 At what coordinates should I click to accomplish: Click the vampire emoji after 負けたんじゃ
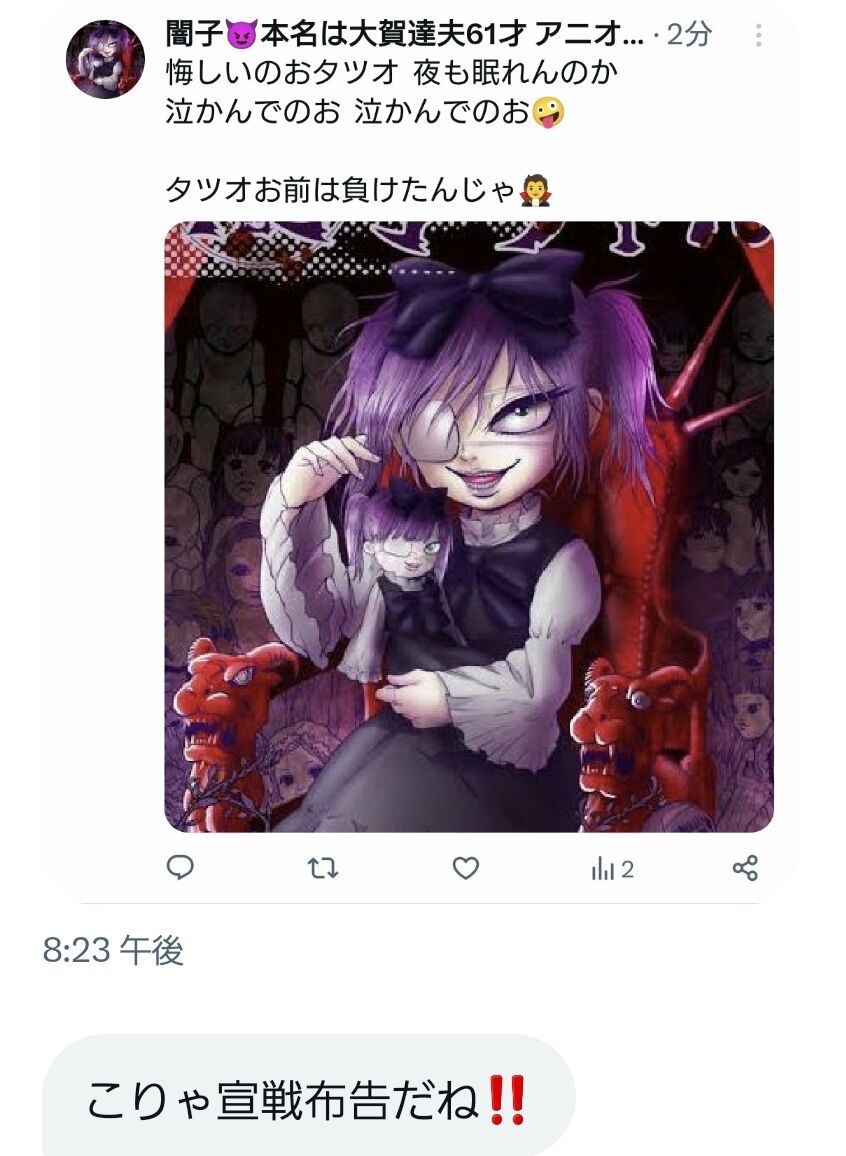535,190
